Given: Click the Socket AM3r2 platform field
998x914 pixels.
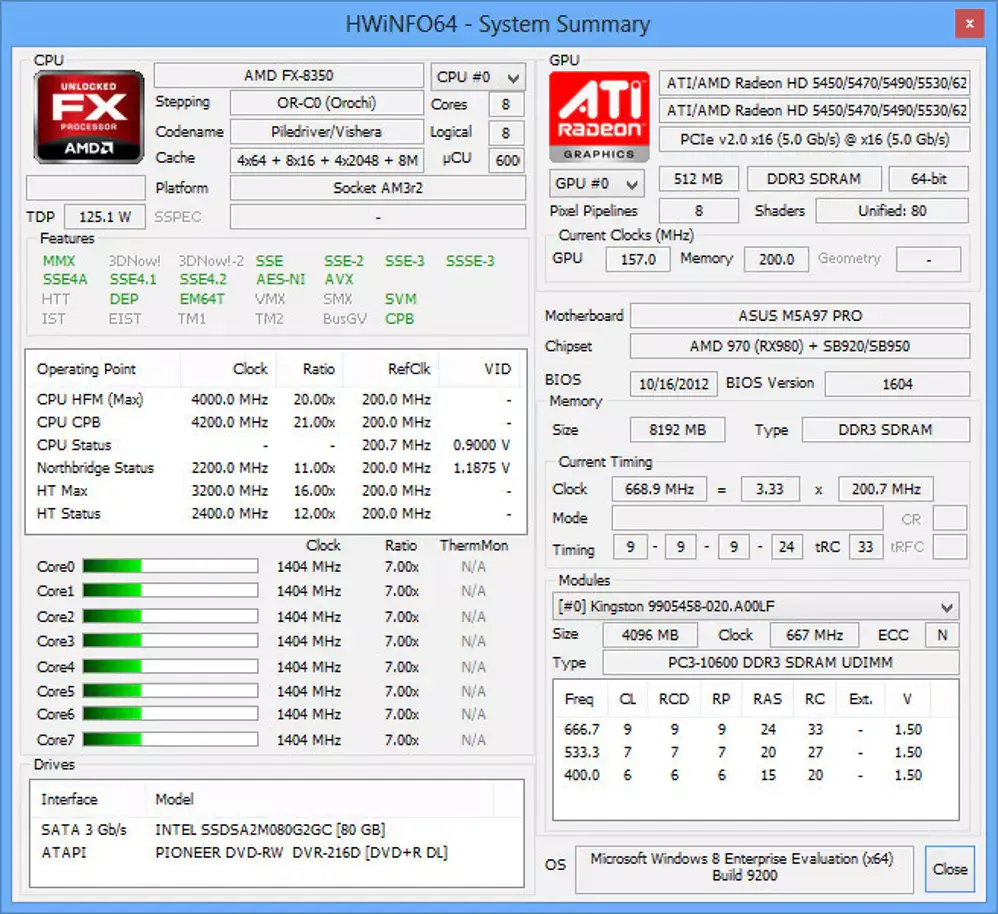Looking at the screenshot, I should pos(377,188).
